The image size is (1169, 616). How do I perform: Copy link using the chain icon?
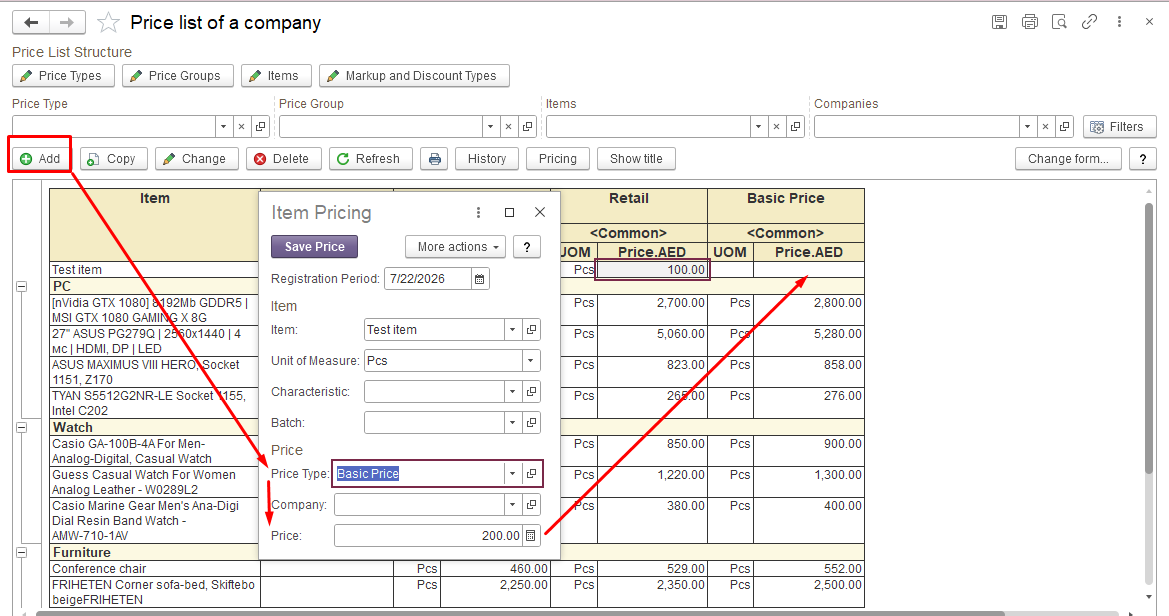click(1089, 22)
